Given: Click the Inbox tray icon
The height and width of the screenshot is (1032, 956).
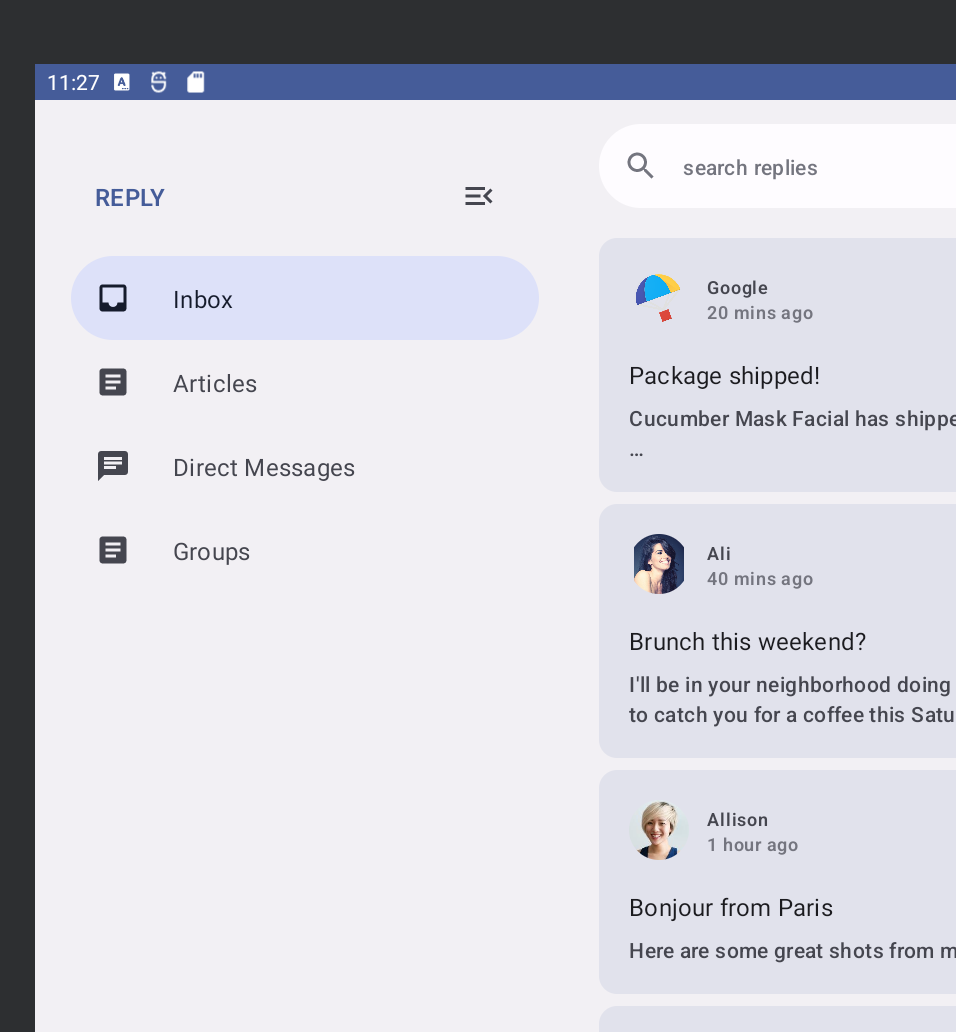Looking at the screenshot, I should pos(113,298).
